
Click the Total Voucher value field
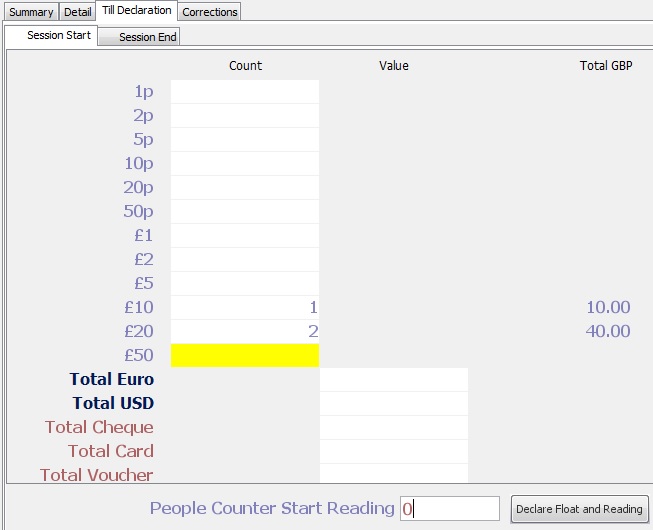click(394, 473)
